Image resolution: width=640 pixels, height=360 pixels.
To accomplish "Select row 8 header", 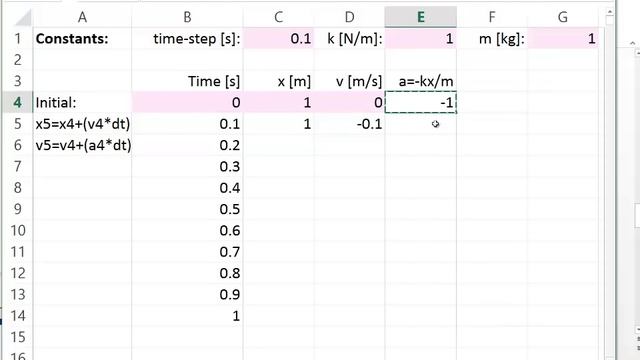I will click(x=18, y=188).
